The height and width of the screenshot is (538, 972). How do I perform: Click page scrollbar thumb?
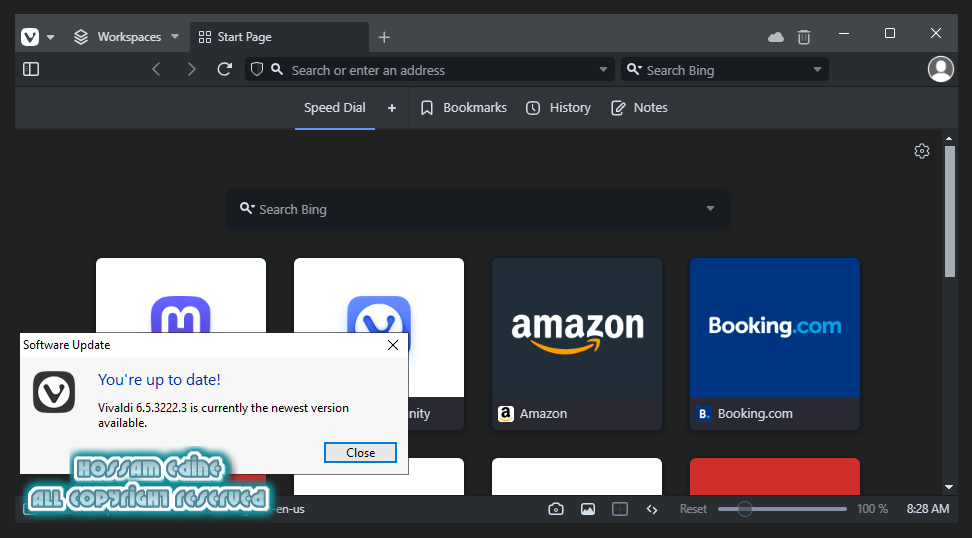coord(950,211)
